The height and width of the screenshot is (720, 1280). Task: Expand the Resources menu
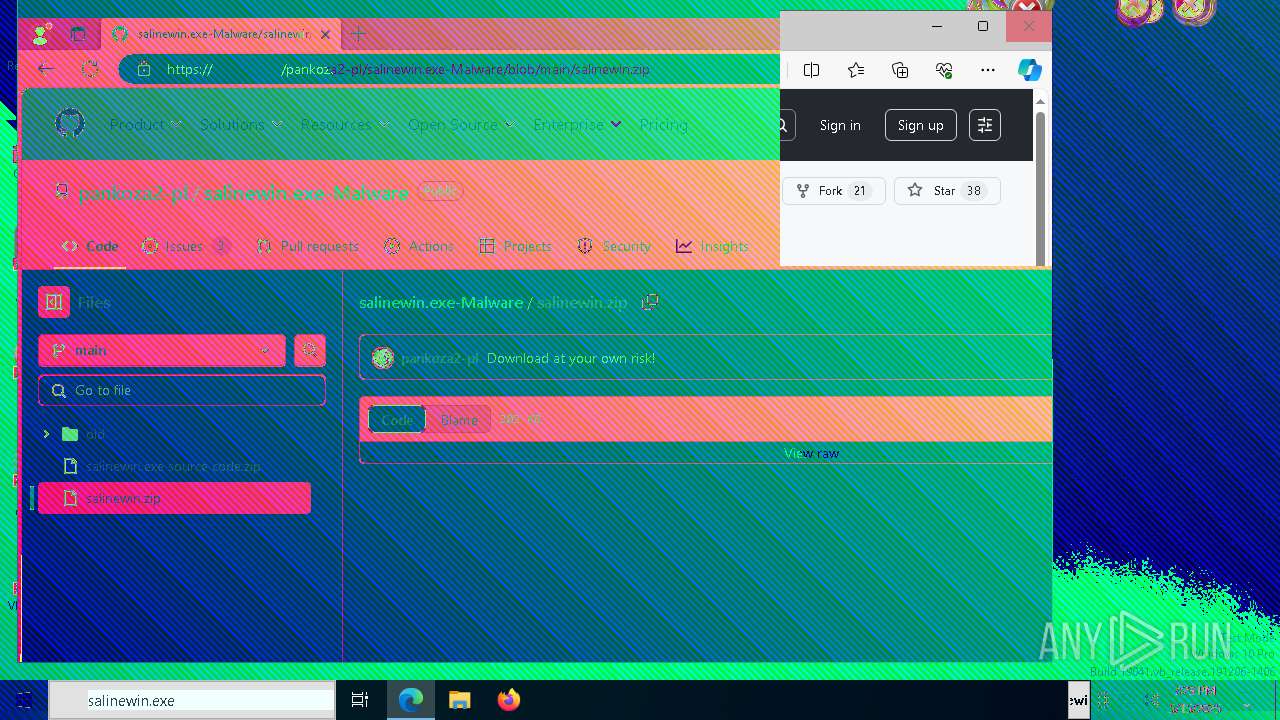coord(345,125)
